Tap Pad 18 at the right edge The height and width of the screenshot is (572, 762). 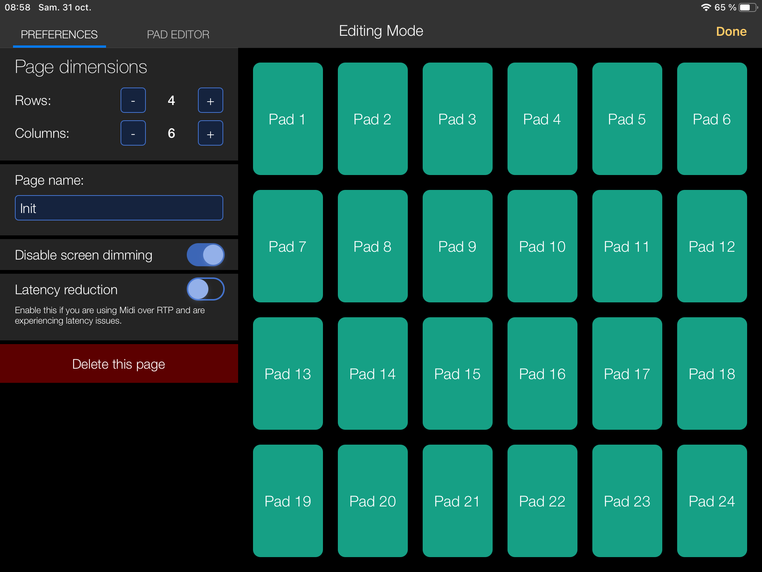click(x=712, y=373)
